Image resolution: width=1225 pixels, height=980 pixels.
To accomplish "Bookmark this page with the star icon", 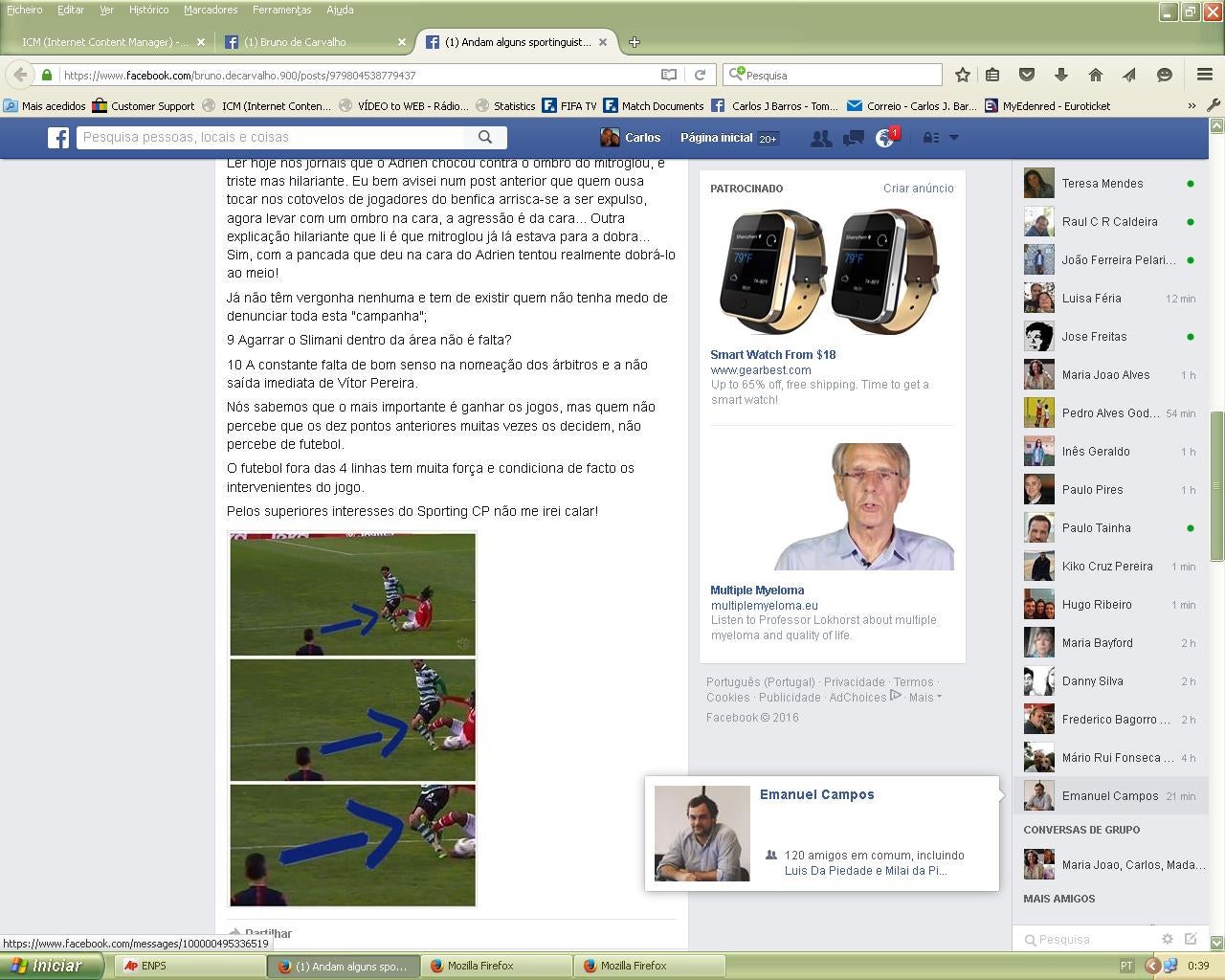I will (963, 75).
